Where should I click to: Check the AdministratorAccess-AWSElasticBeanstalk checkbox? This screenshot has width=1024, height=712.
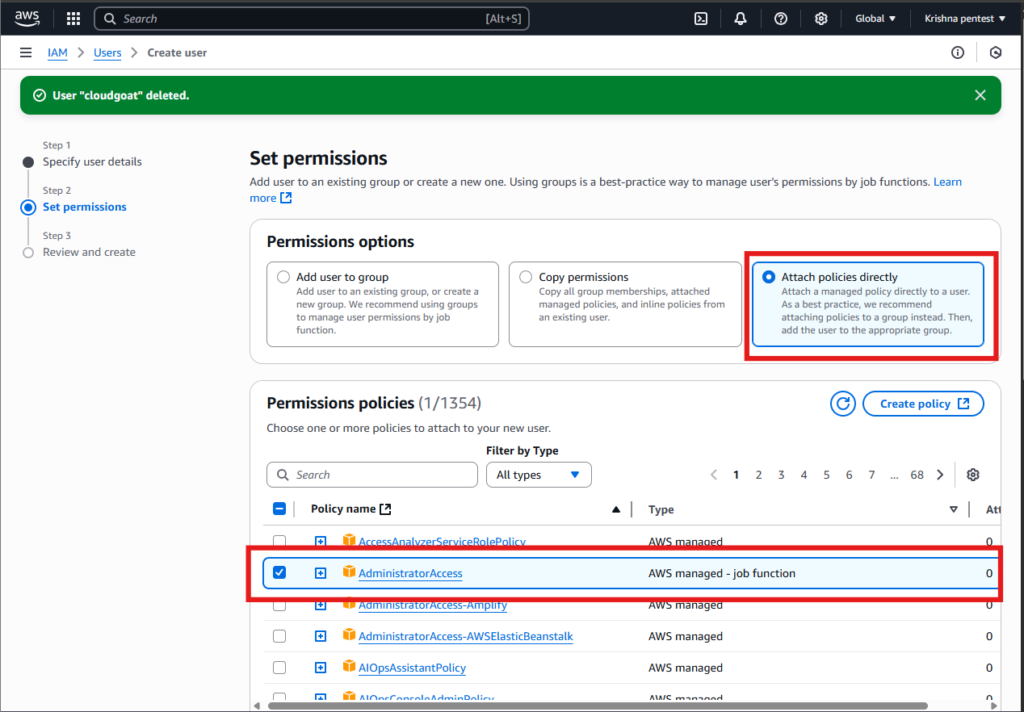pos(279,636)
